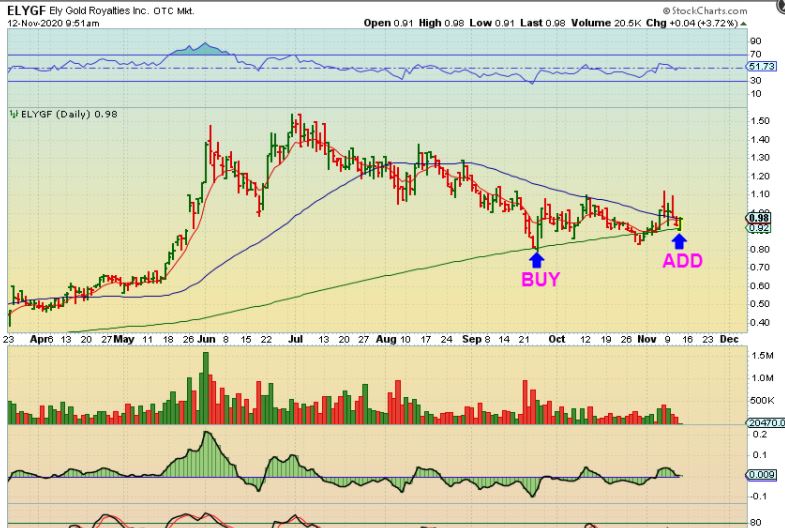The height and width of the screenshot is (528, 785).
Task: Click the Nov label on date axis
Action: pos(647,339)
